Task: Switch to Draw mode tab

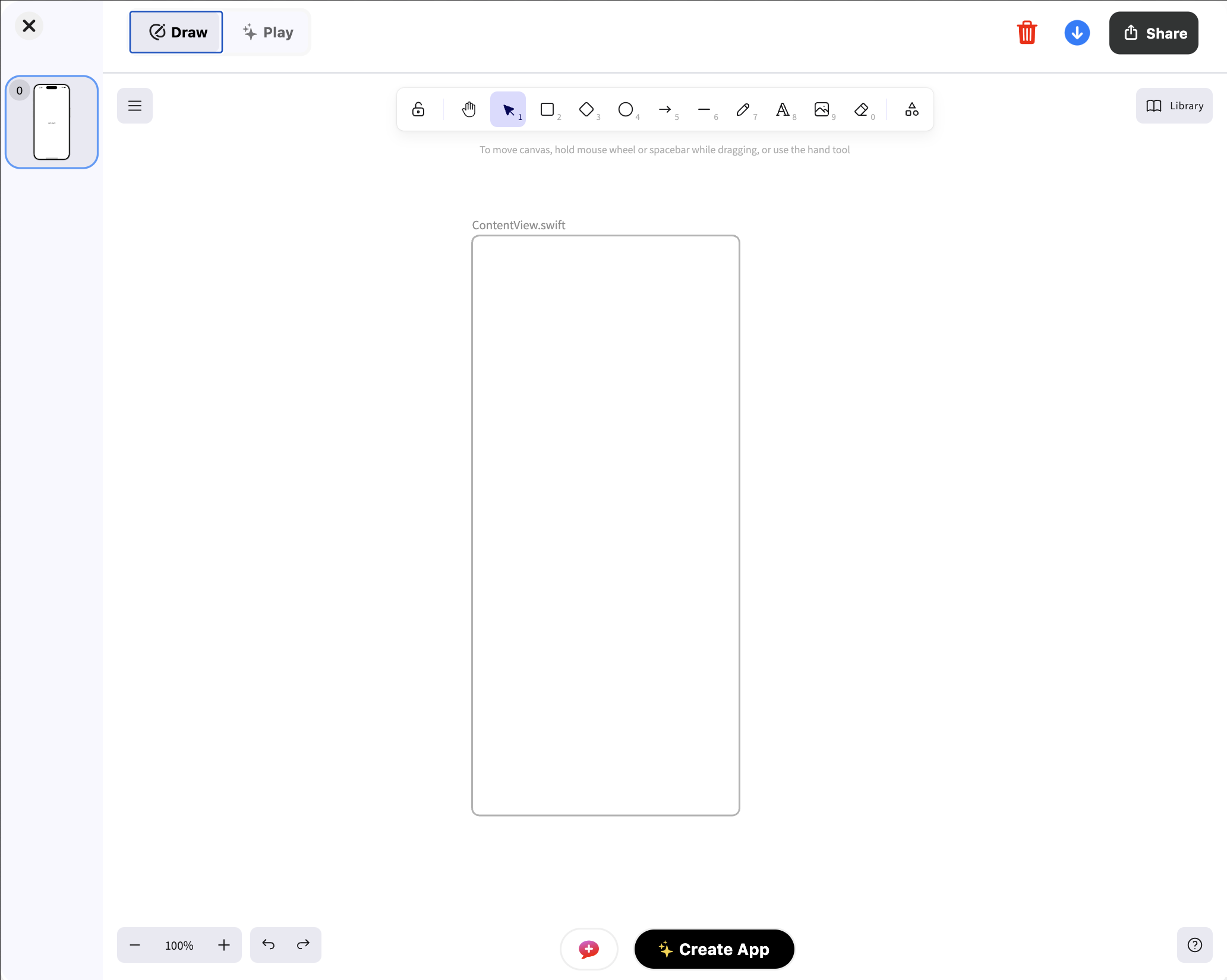Action: click(176, 32)
